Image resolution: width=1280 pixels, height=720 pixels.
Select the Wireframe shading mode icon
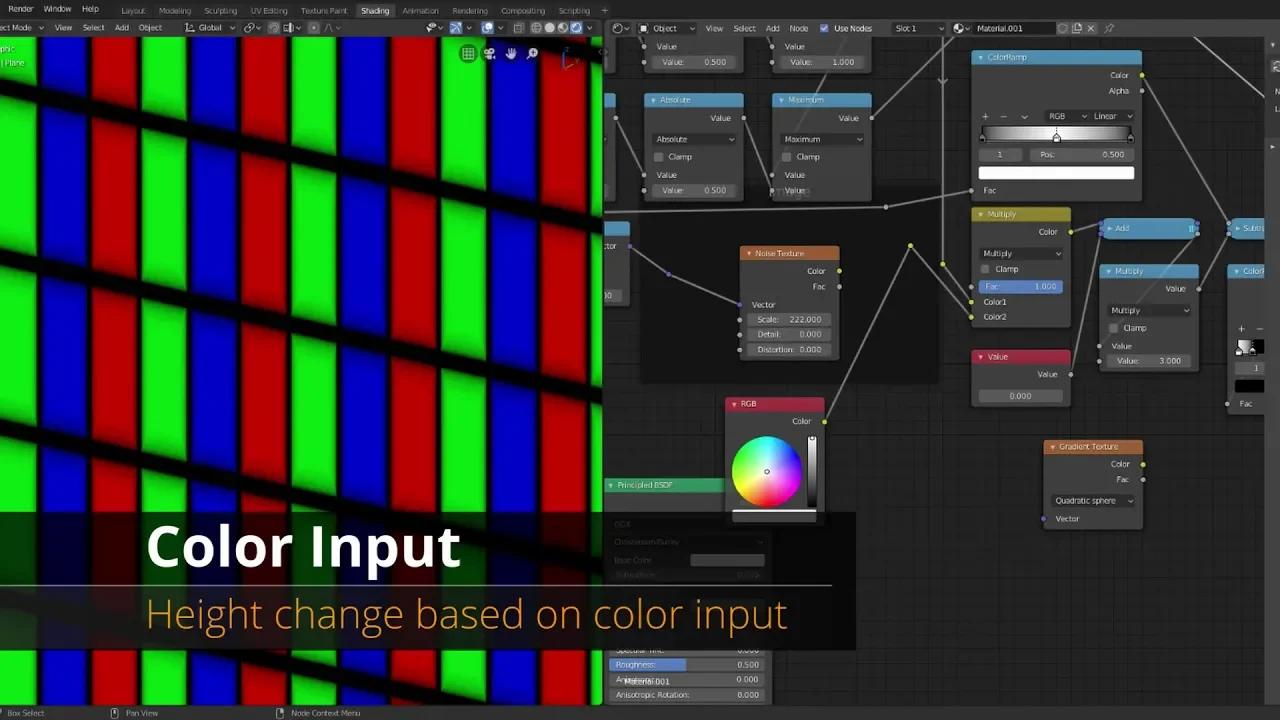tap(536, 27)
